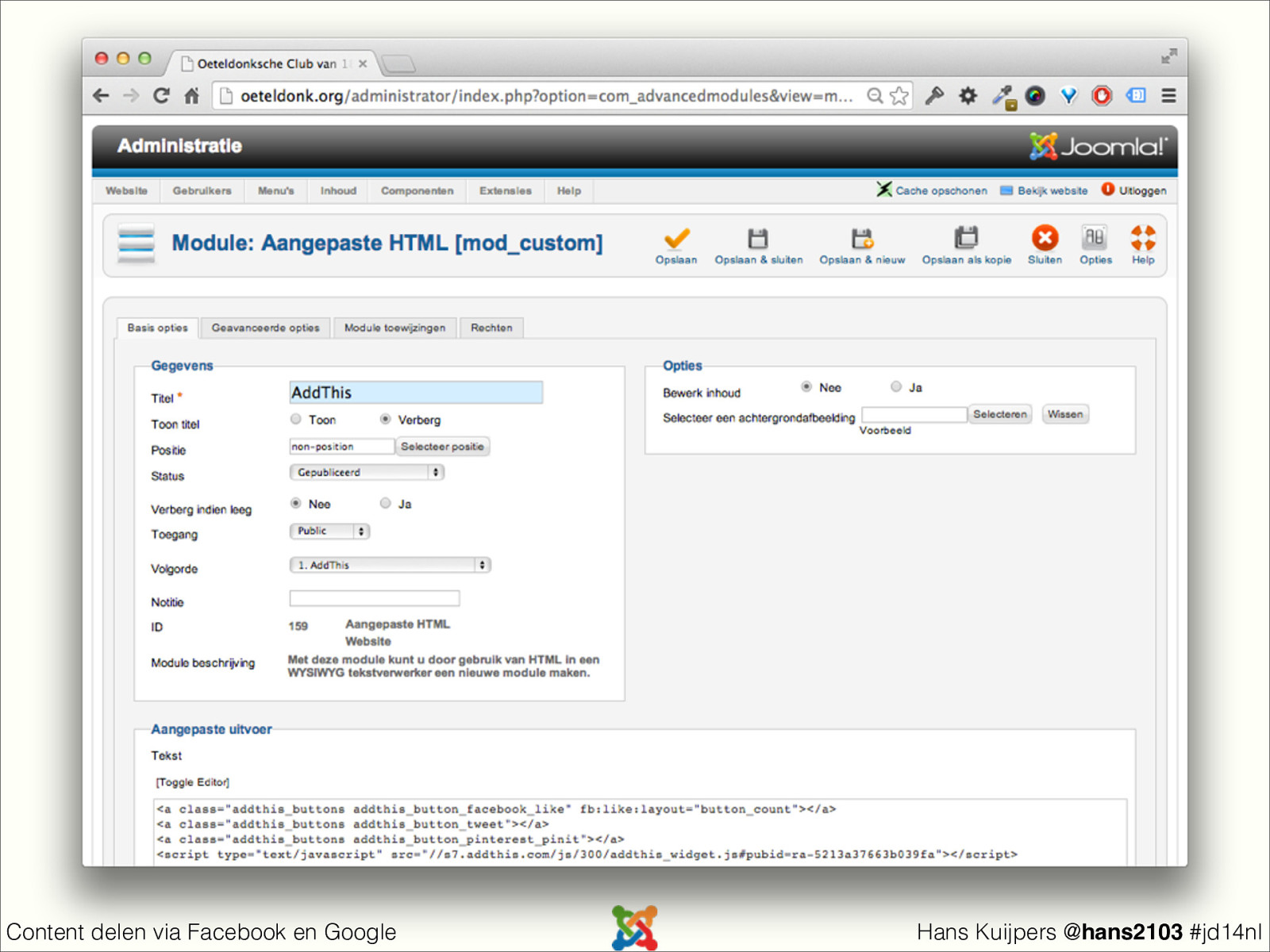Open the Toegang Public dropdown
This screenshot has width=1270, height=952.
tap(329, 531)
